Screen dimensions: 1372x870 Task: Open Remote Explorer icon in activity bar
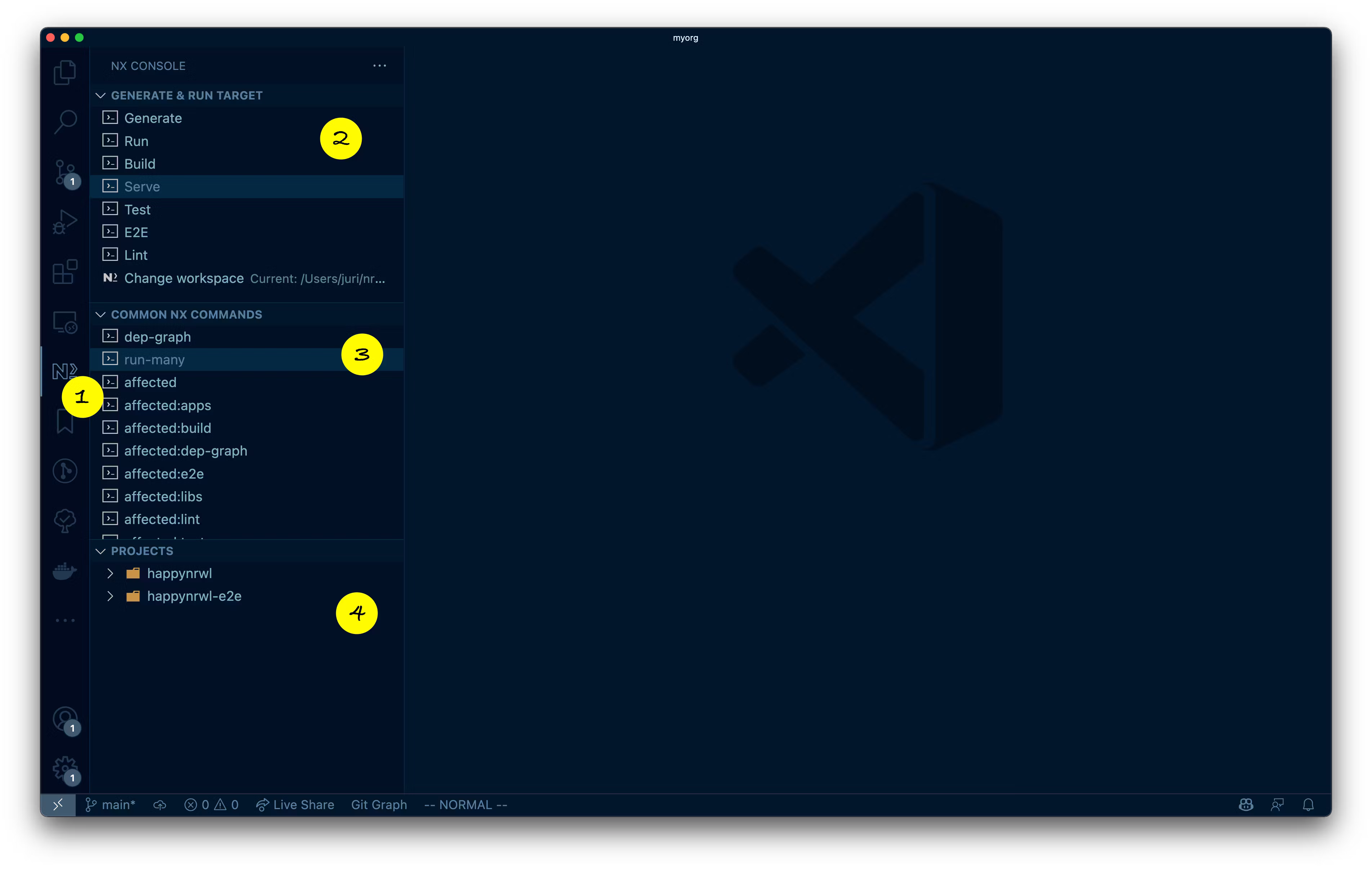[65, 322]
